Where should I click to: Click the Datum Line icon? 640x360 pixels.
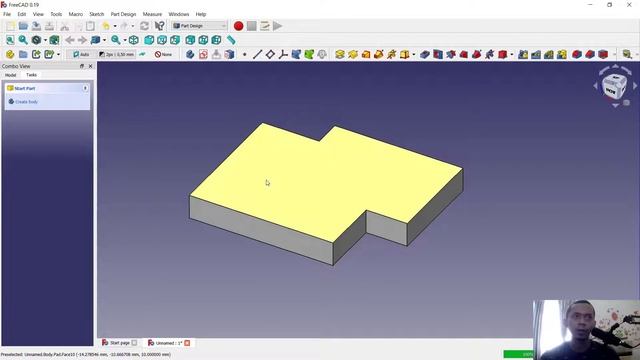pos(257,54)
